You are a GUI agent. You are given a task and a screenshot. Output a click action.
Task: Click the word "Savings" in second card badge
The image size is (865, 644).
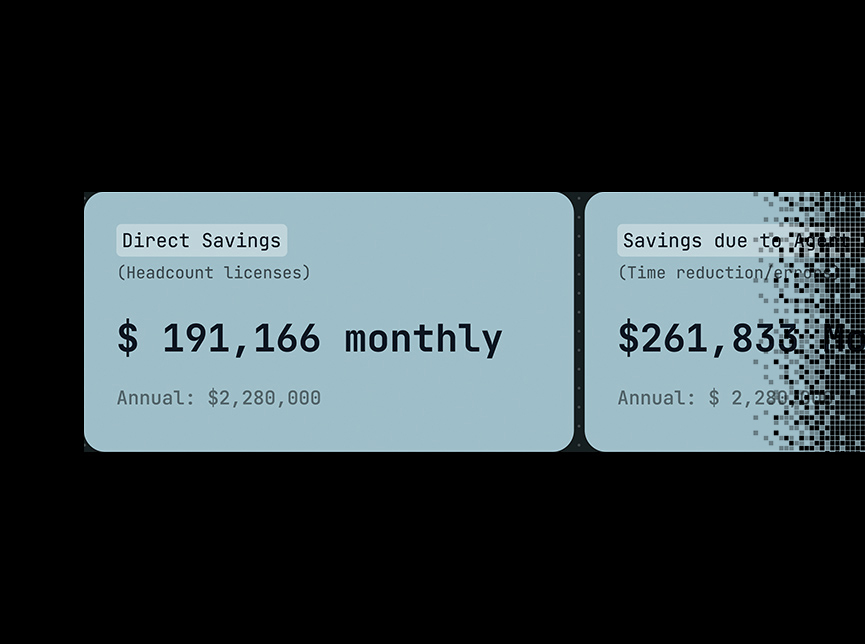point(663,241)
